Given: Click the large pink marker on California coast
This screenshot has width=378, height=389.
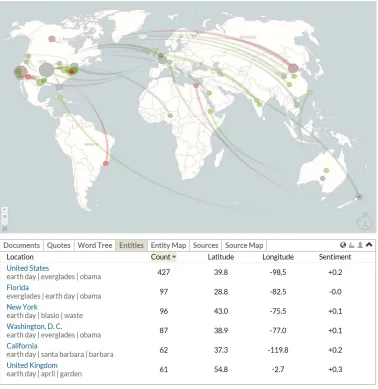Looking at the screenshot, I should [x=21, y=72].
